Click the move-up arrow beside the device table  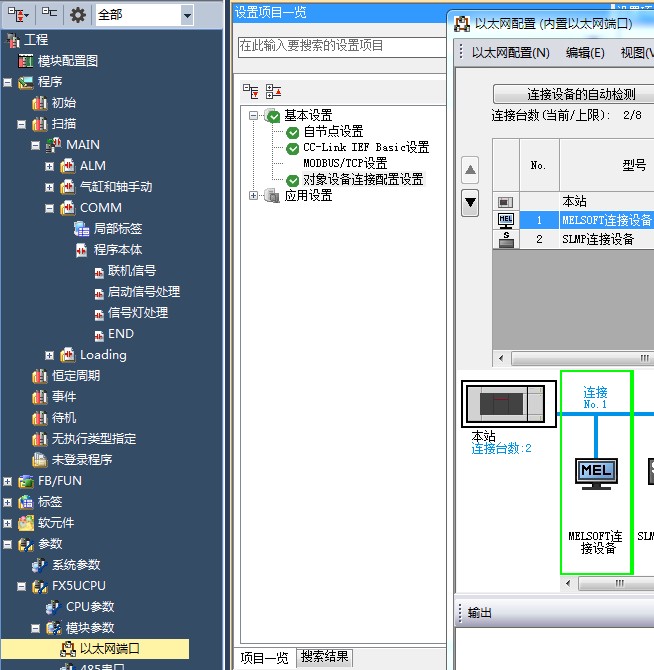pos(470,169)
